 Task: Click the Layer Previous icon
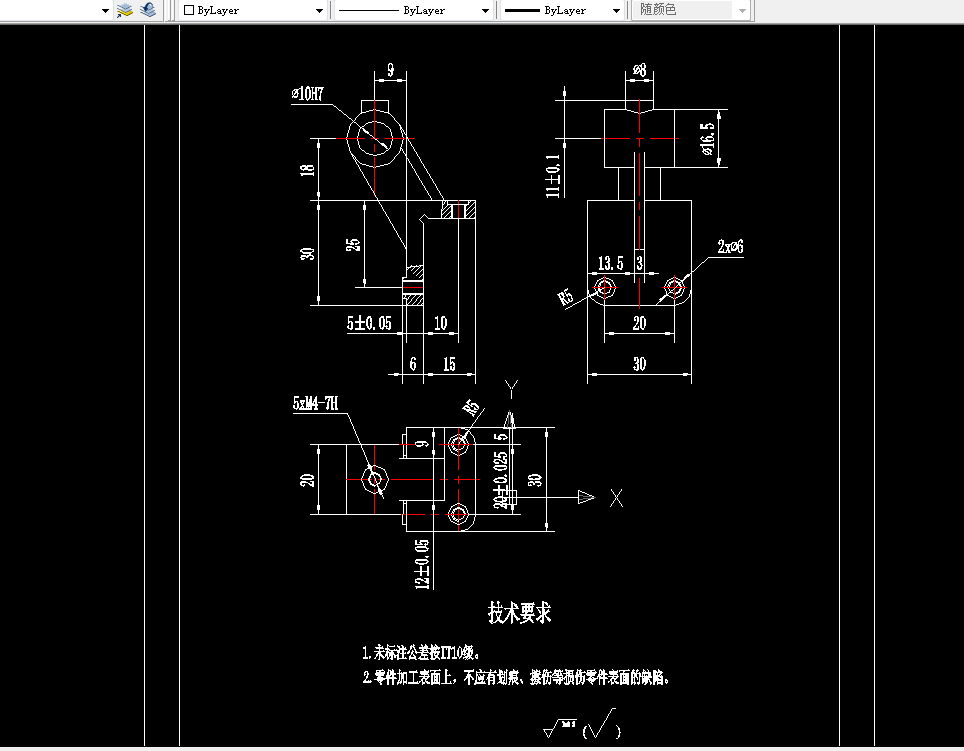tap(148, 10)
